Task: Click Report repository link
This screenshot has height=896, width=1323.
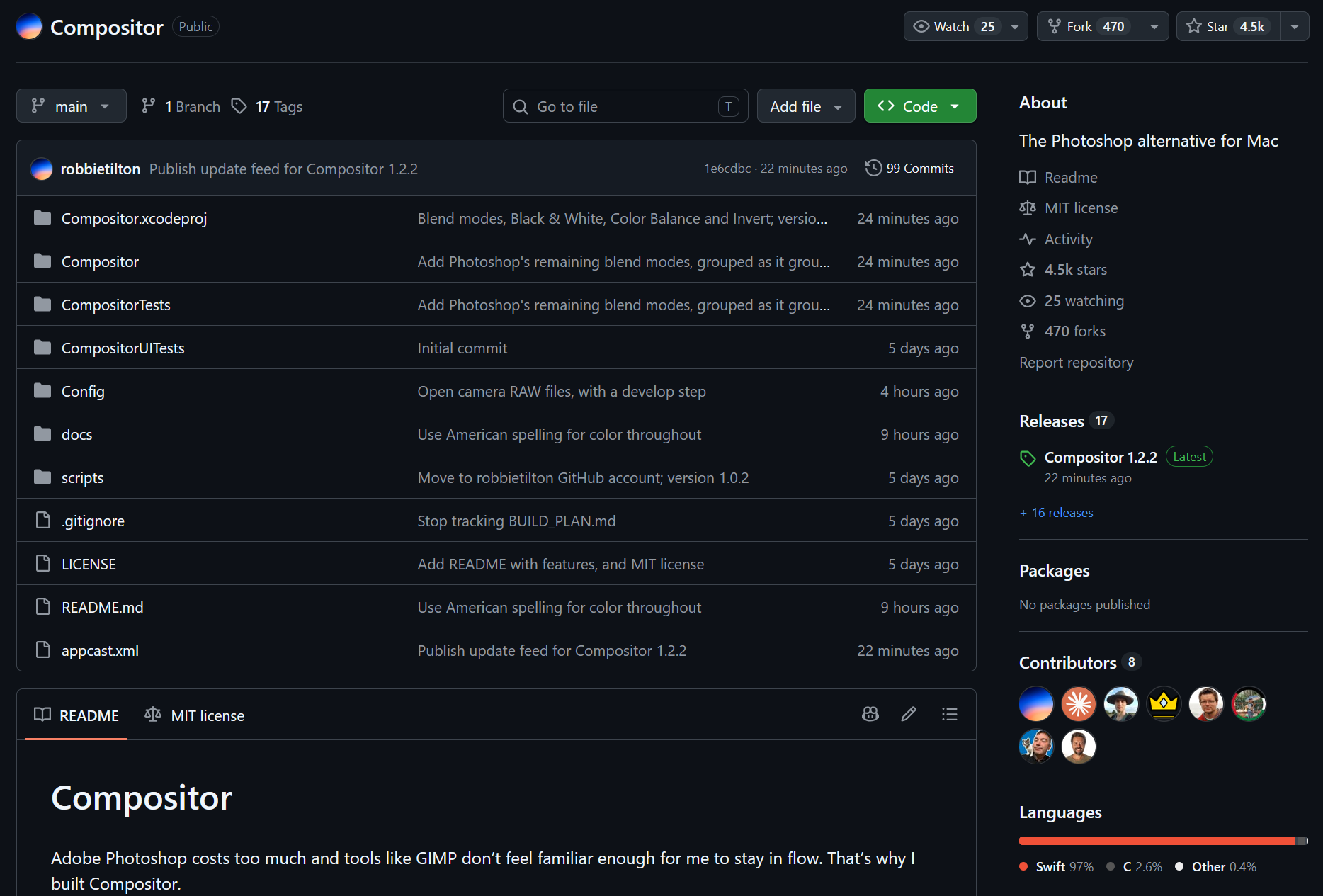Action: click(x=1076, y=363)
